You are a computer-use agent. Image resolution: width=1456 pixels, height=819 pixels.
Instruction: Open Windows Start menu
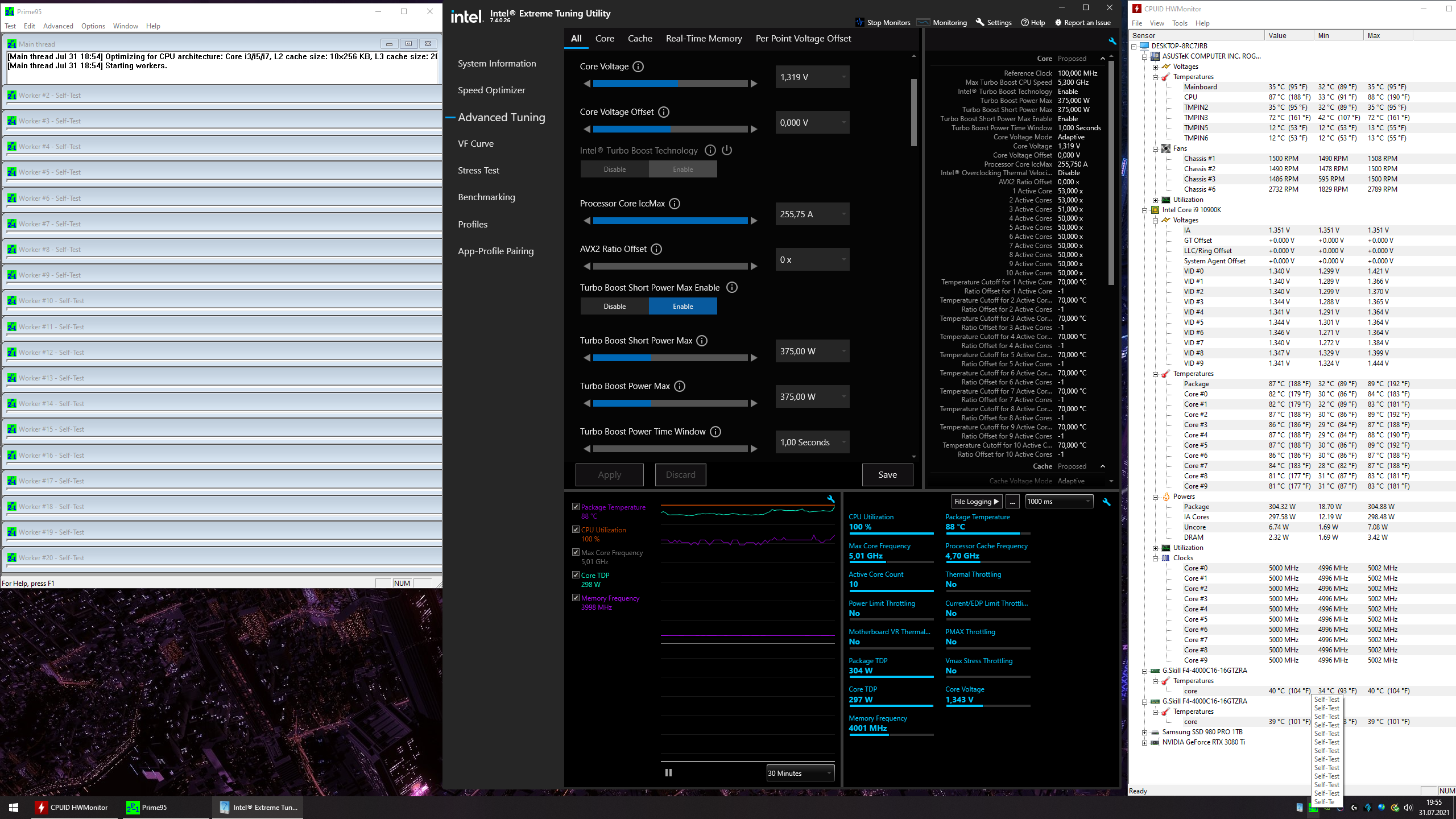point(14,807)
